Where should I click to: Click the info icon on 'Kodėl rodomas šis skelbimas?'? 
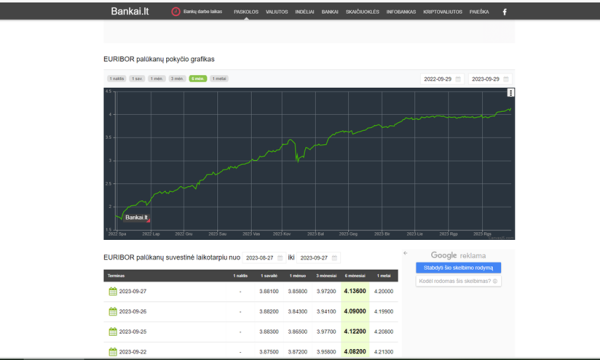click(x=495, y=281)
